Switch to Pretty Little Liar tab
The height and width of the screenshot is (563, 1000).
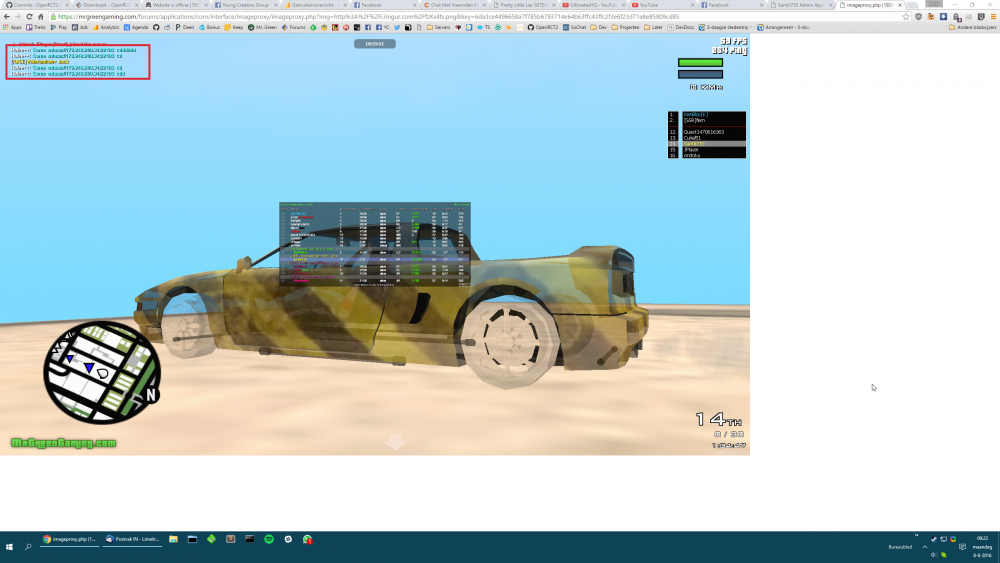pos(522,5)
